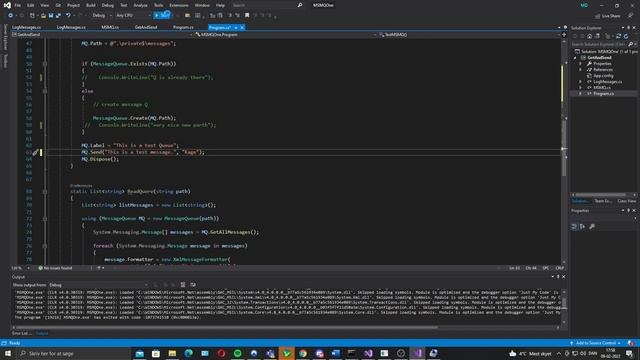Toggle a bookmark using the toolbar bookmark icon

pyautogui.click(x=247, y=16)
